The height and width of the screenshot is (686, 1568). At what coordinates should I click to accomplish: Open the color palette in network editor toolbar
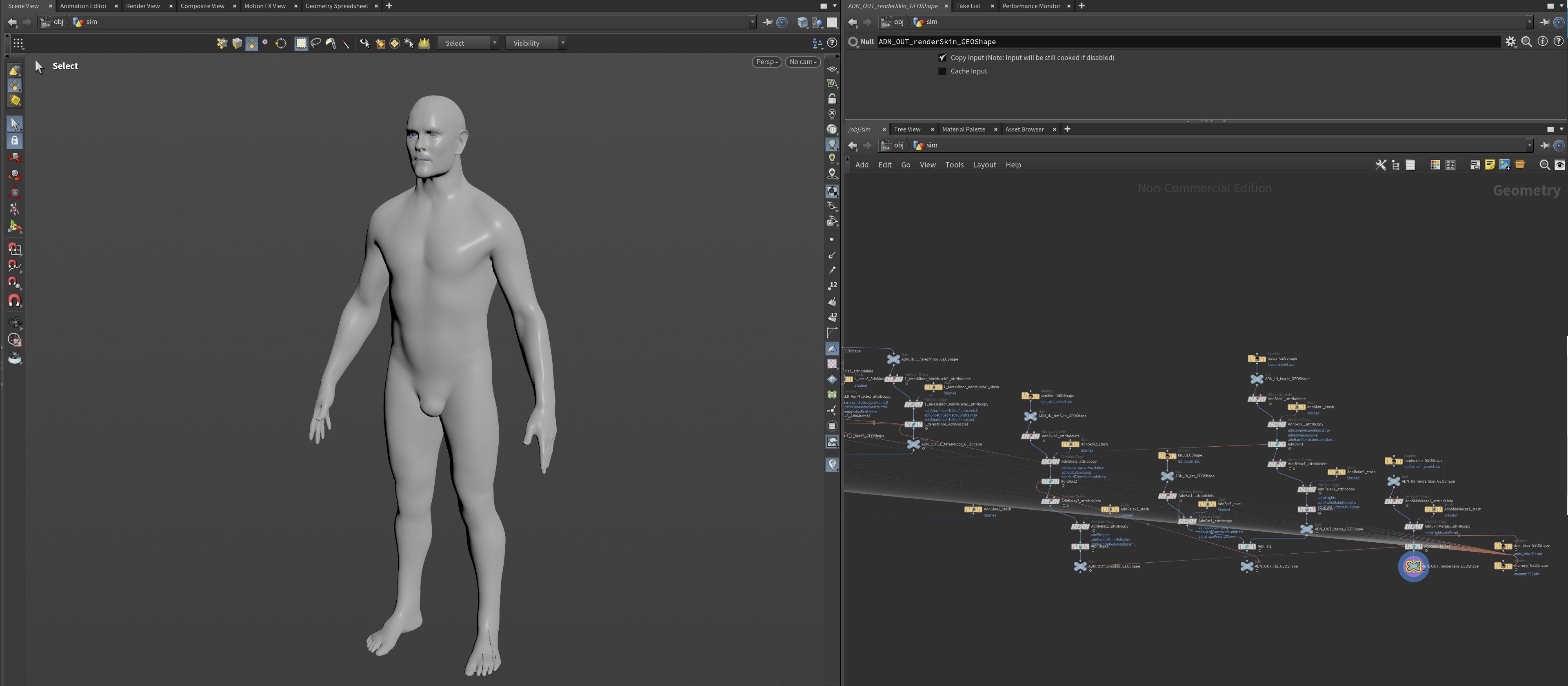coord(1435,165)
